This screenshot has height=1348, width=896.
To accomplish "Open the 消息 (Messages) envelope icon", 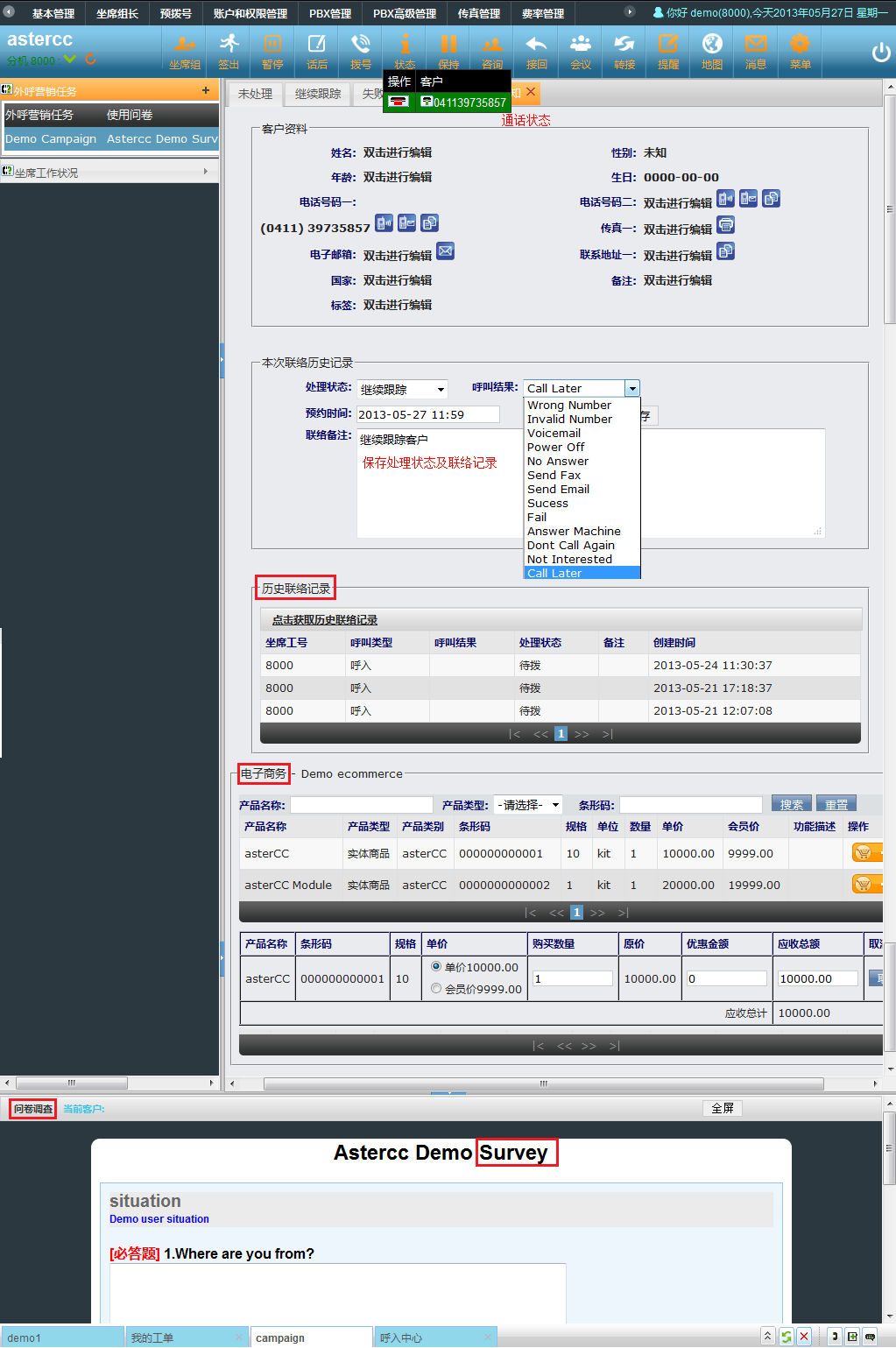I will coord(756,51).
